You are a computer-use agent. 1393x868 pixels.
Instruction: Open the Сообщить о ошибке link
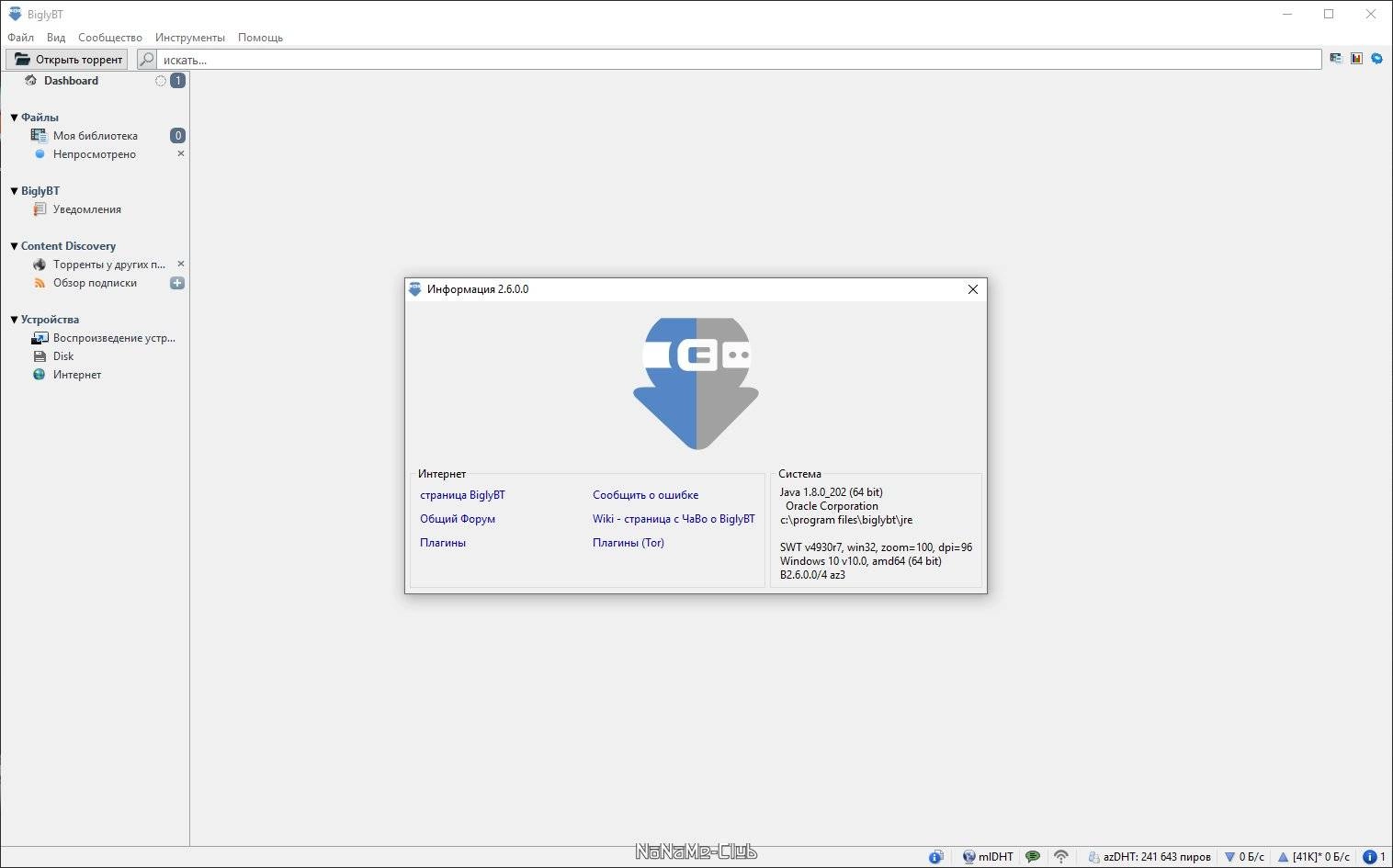(645, 495)
